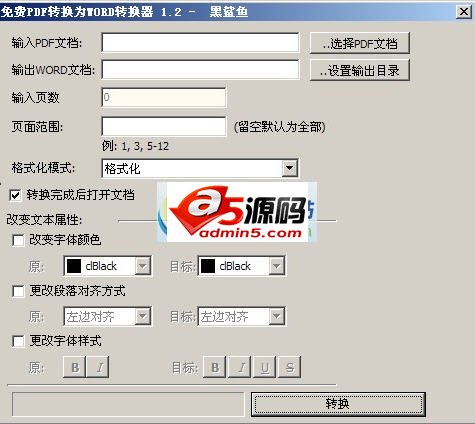
Task: Toggle source Bold style button
Action: 75,367
